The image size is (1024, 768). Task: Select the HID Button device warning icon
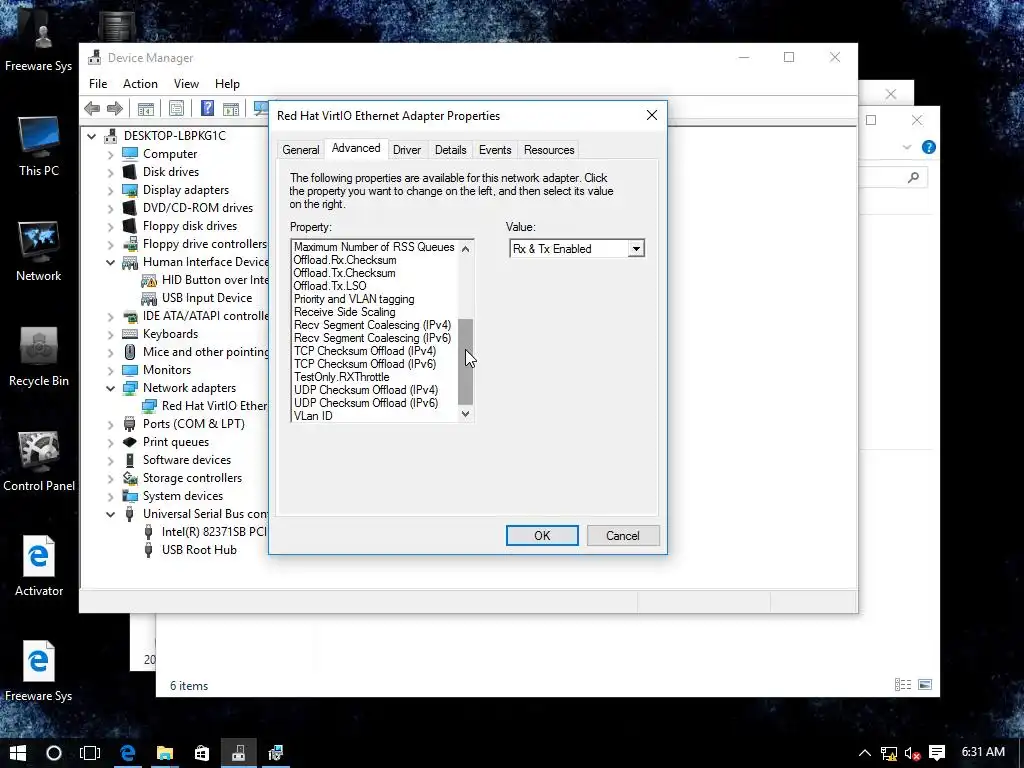149,280
